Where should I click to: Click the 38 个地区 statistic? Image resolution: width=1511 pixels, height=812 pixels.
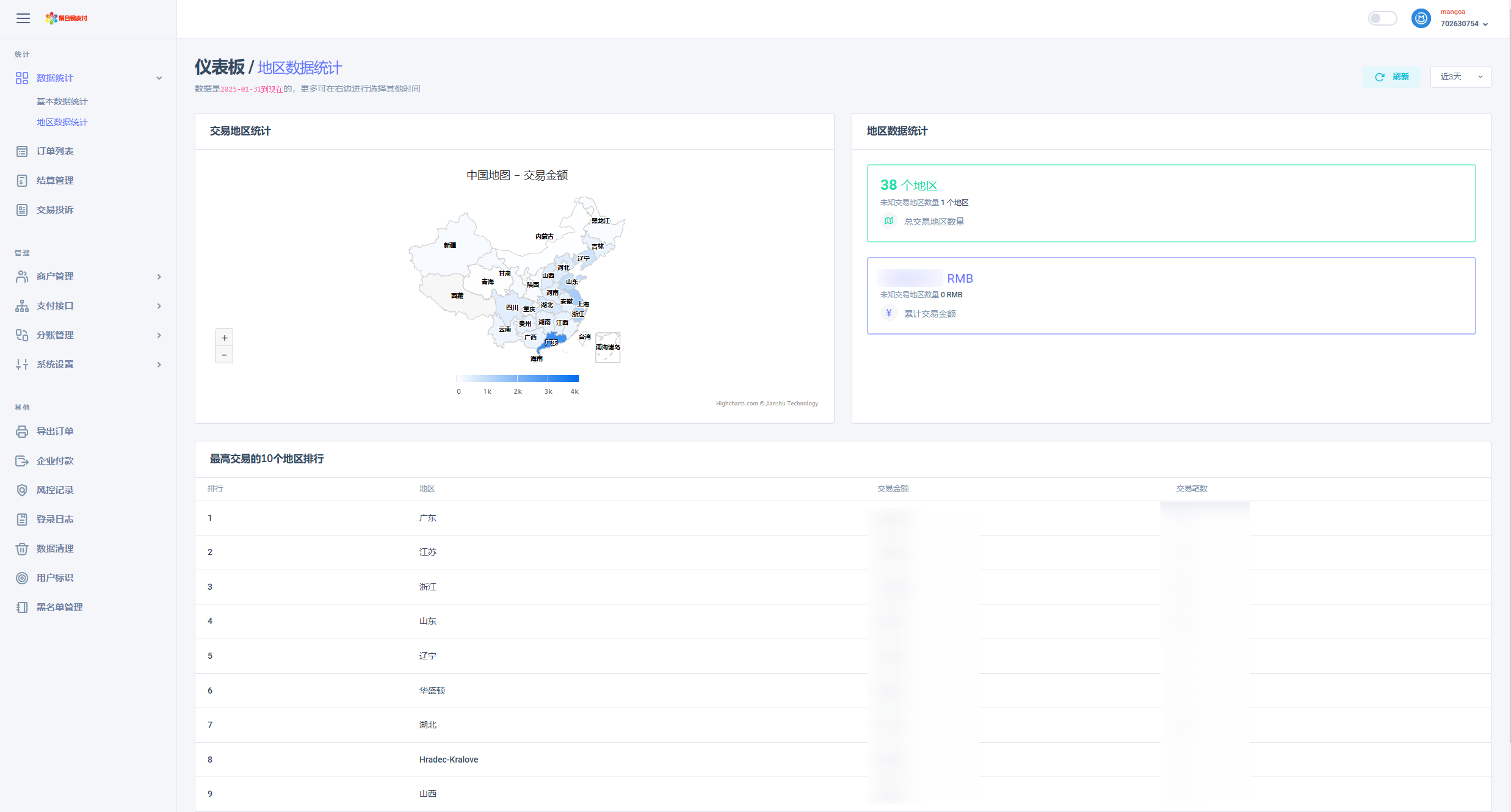coord(908,185)
